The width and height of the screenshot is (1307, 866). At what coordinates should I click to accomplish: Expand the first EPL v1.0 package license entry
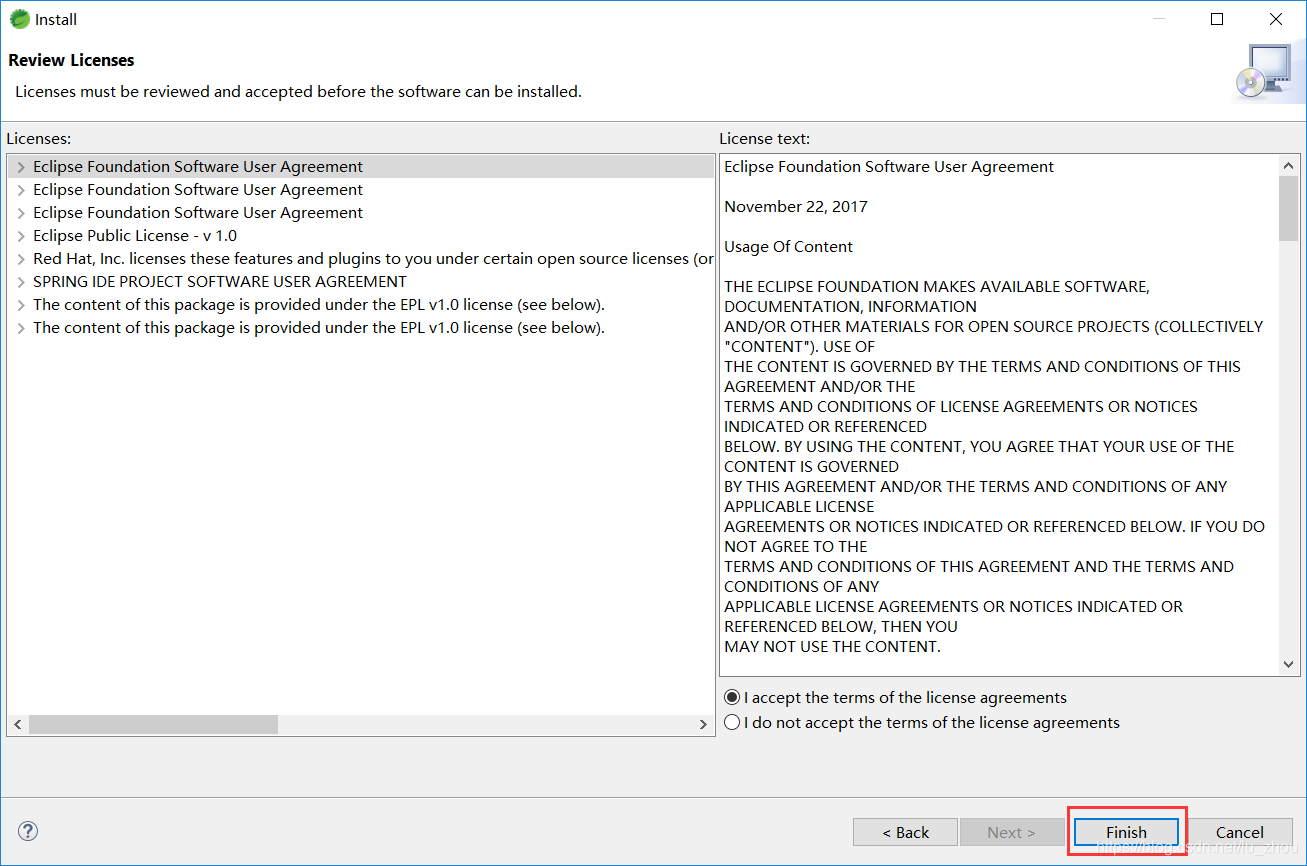[20, 305]
